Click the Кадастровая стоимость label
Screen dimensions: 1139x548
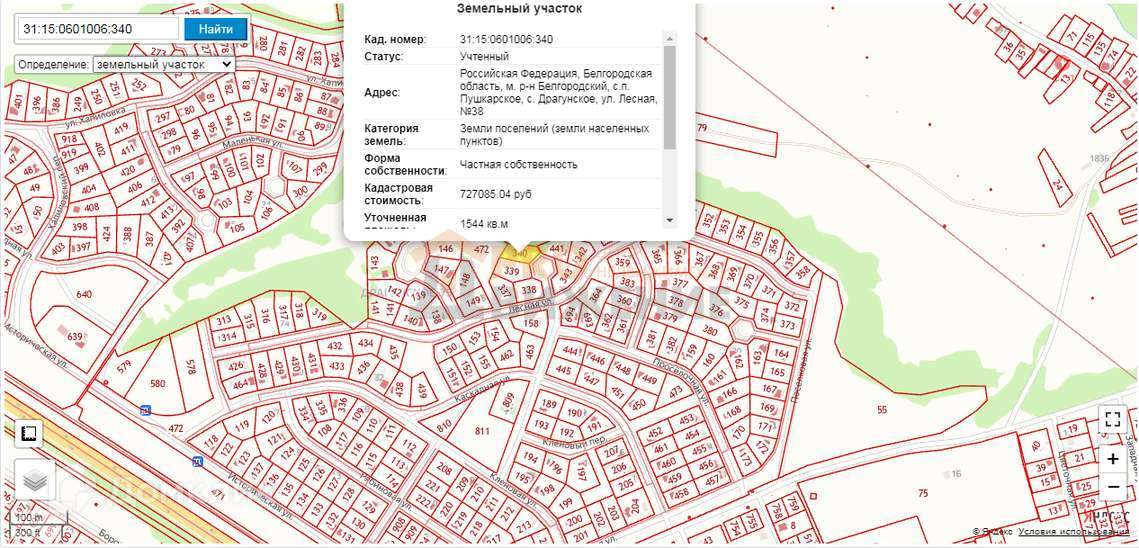pos(399,194)
